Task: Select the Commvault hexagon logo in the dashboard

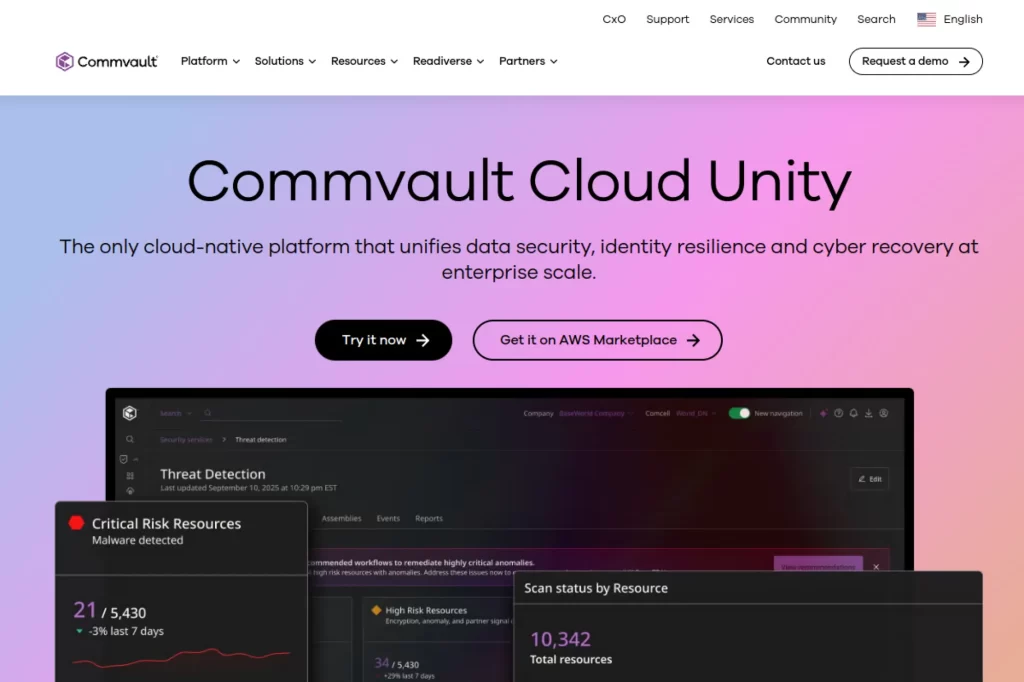Action: (x=130, y=413)
